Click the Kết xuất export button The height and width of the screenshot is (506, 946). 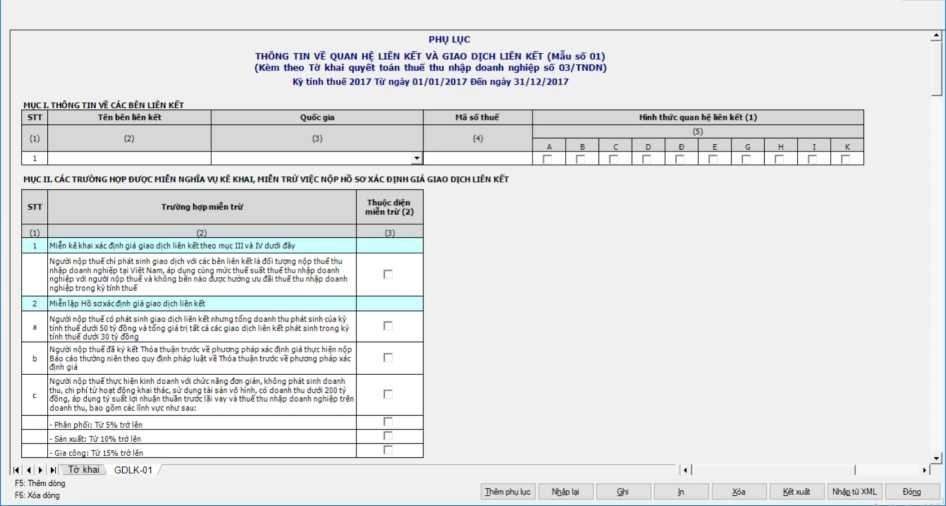click(x=796, y=492)
